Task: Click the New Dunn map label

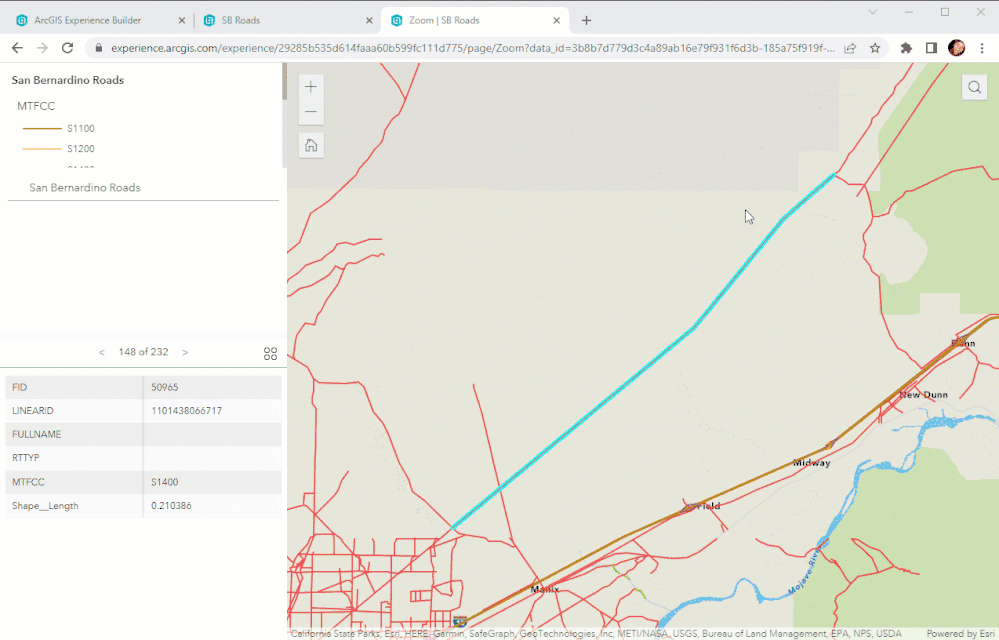Action: pos(924,395)
